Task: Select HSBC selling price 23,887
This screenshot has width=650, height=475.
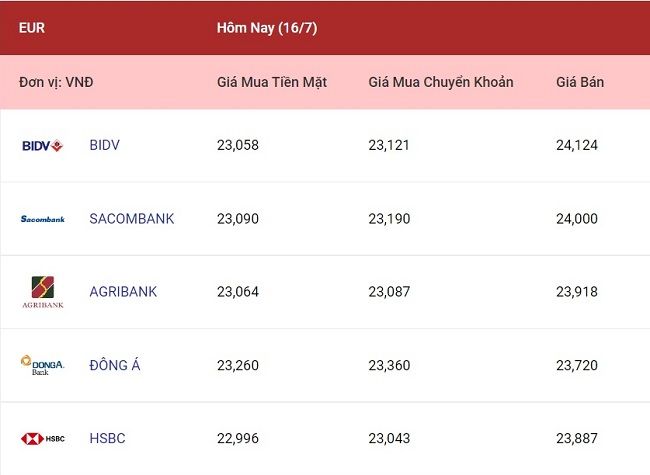Action: [577, 438]
